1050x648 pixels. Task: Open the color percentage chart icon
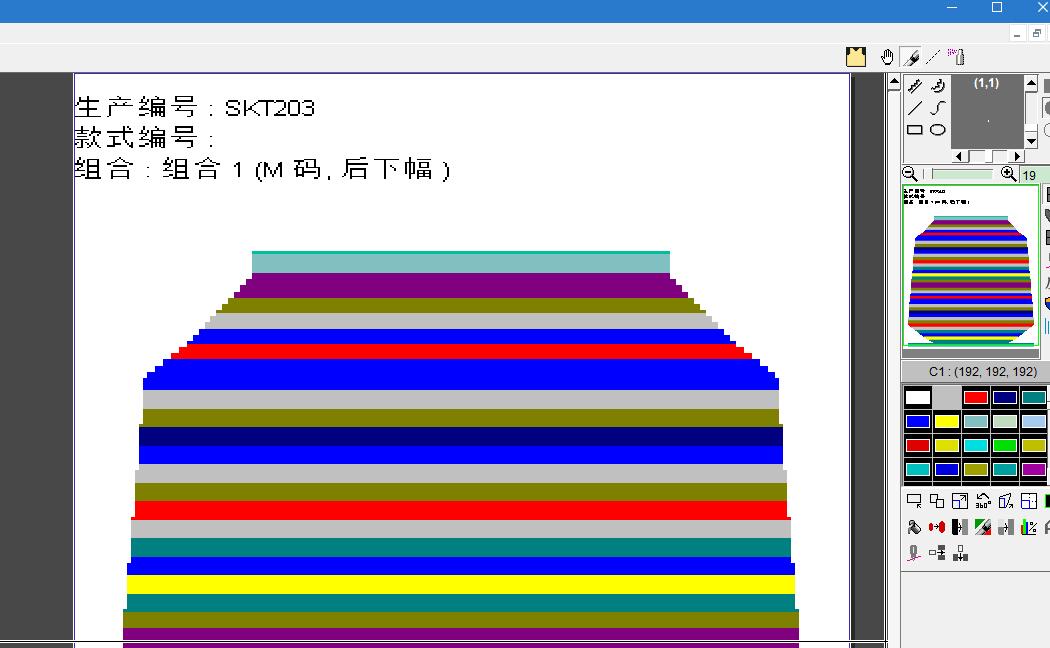click(x=1029, y=528)
